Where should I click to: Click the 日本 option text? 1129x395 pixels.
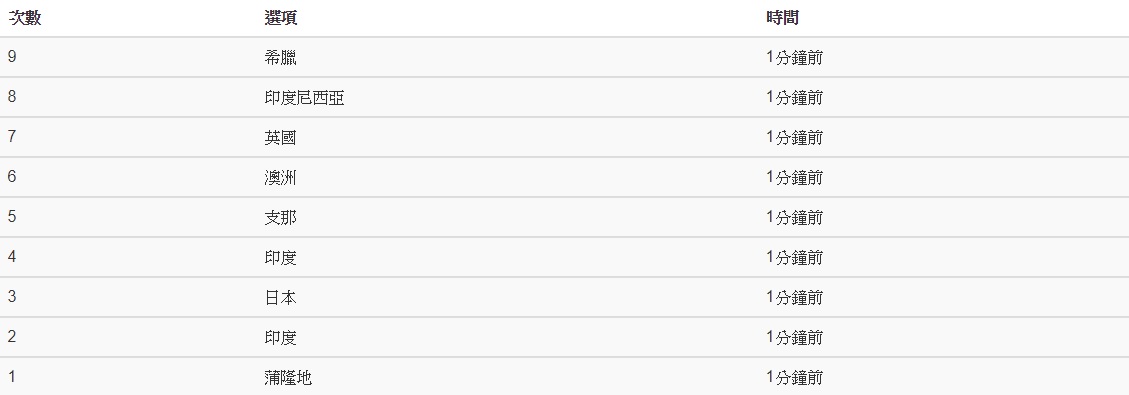point(280,298)
